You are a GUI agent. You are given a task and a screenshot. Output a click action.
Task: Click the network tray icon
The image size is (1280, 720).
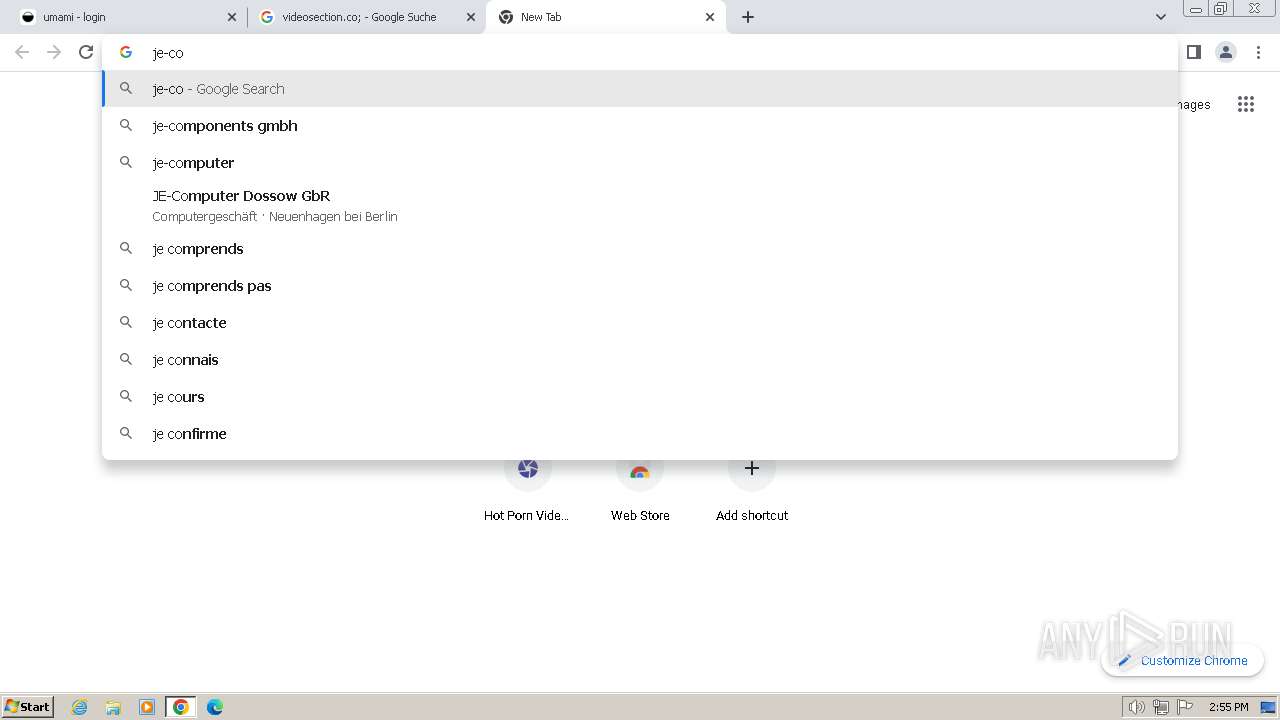(x=1161, y=707)
